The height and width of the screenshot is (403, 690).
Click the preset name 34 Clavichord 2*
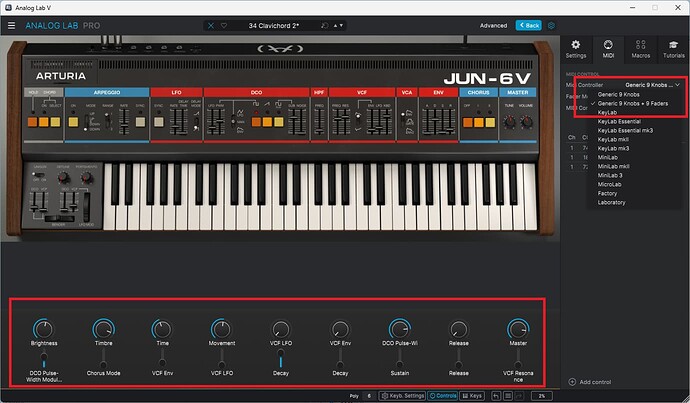pyautogui.click(x=273, y=26)
